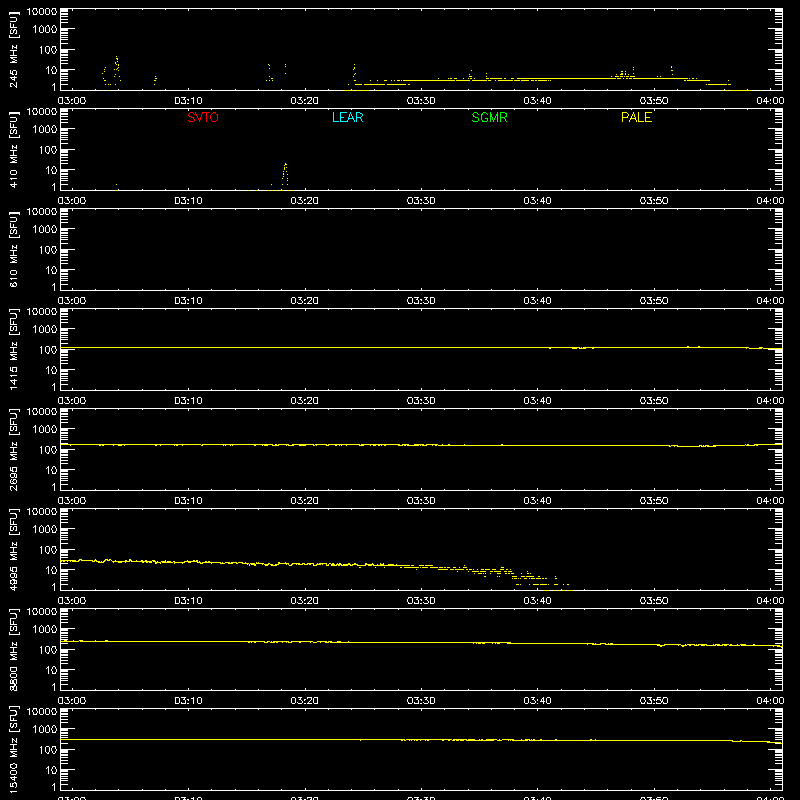Click the 03:30 tick label under 8800 MHz plot

coord(421,701)
